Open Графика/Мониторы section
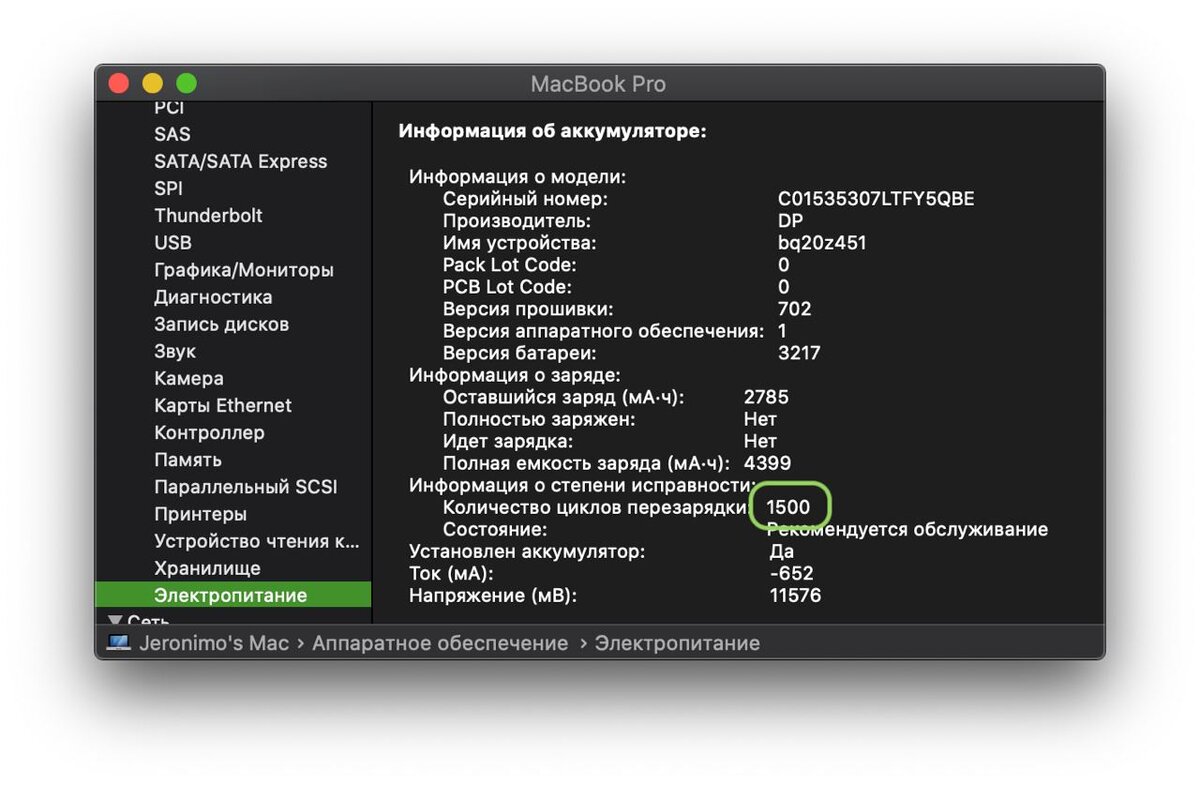The image size is (1200, 785). pyautogui.click(x=244, y=270)
